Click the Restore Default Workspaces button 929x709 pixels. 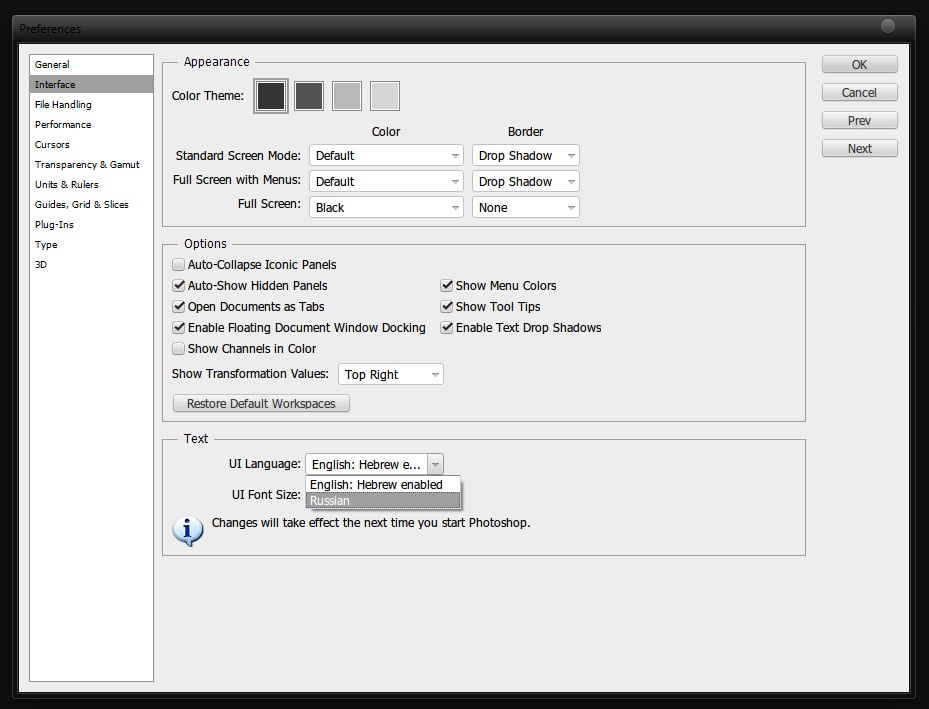(261, 404)
